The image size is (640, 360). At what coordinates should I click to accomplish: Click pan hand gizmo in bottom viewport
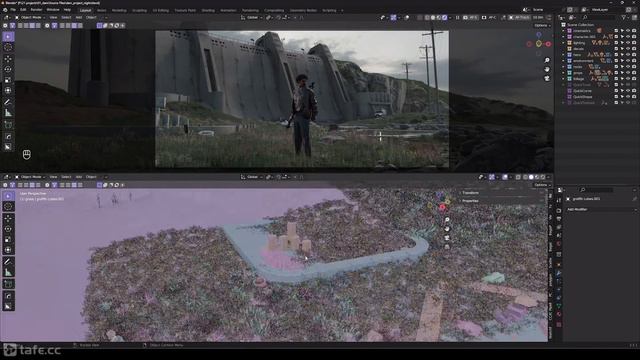coord(447,229)
